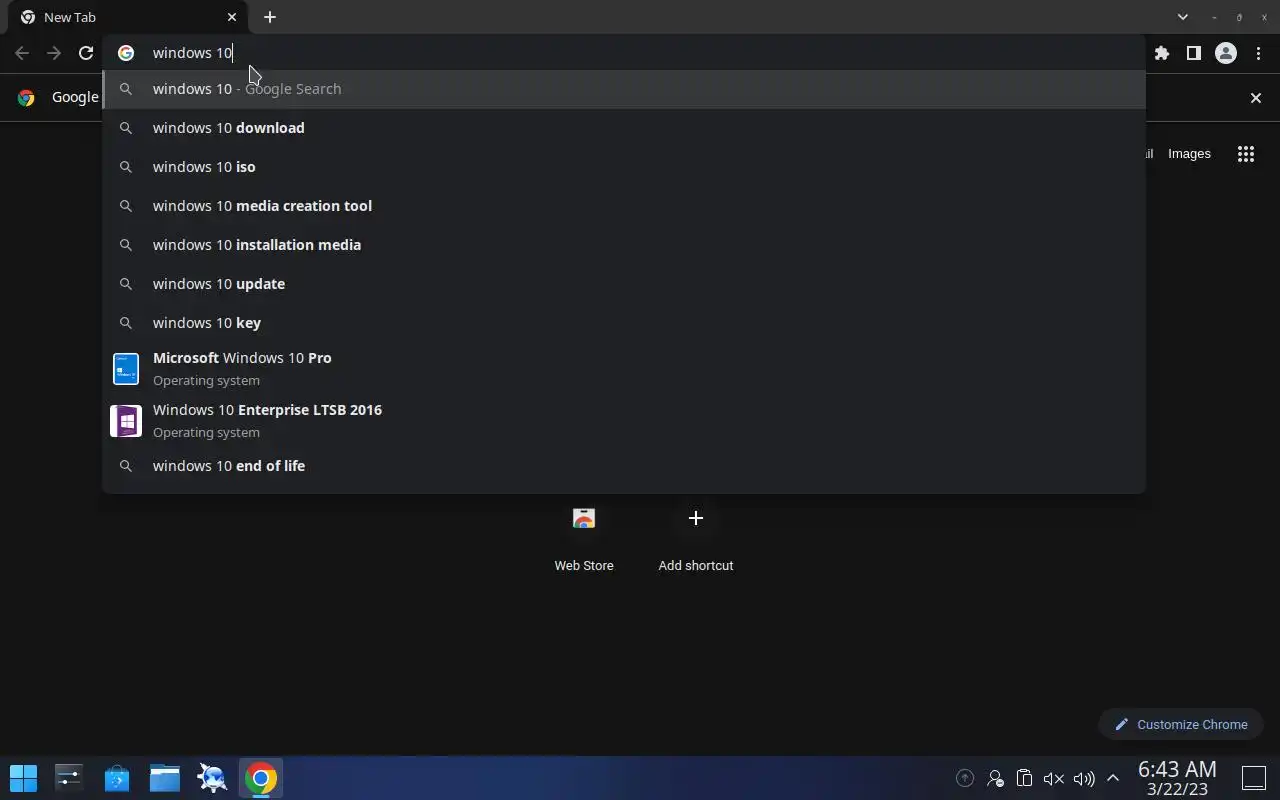Click the Add shortcut plus button
The width and height of the screenshot is (1280, 800).
click(696, 518)
